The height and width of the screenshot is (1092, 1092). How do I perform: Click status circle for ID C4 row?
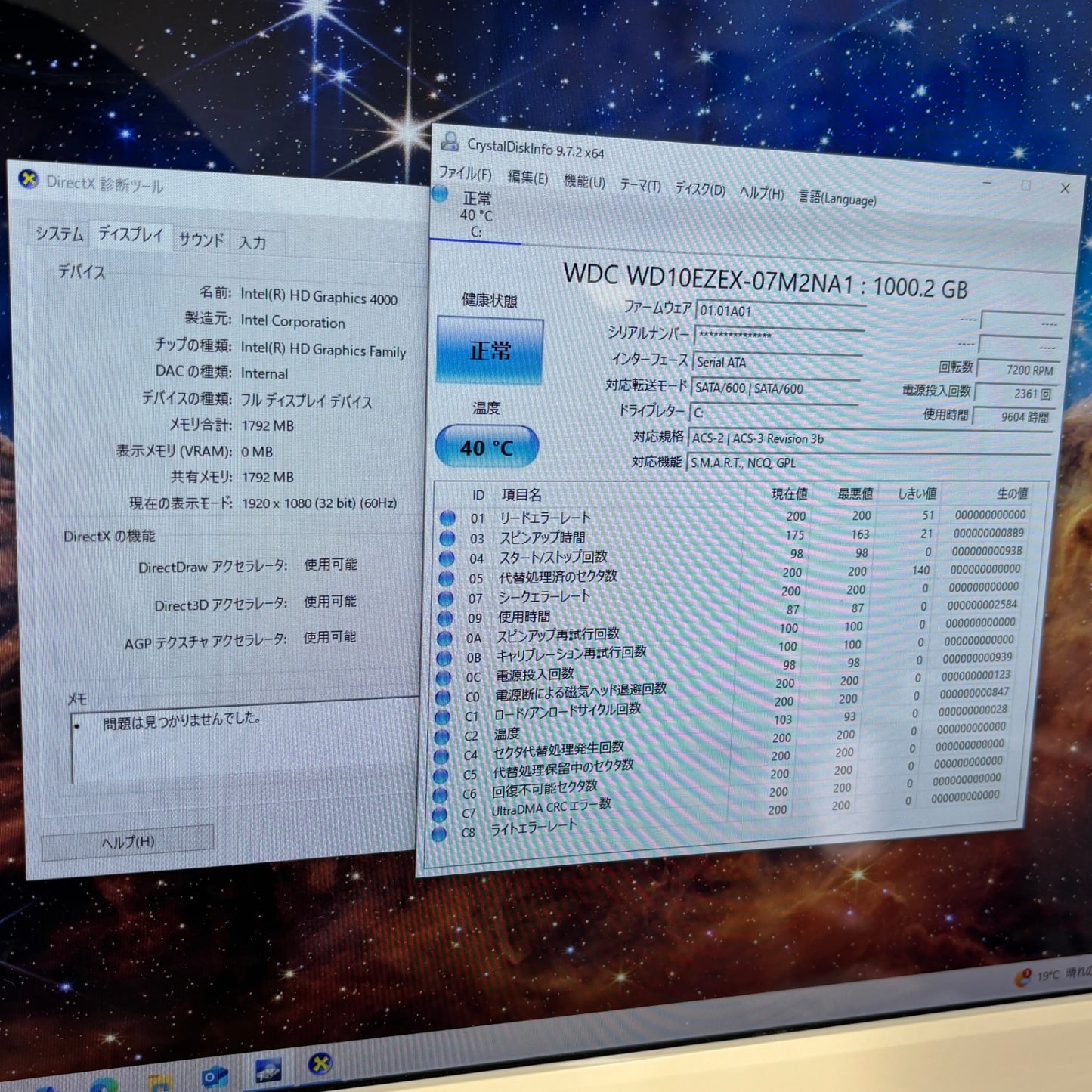pyautogui.click(x=441, y=756)
